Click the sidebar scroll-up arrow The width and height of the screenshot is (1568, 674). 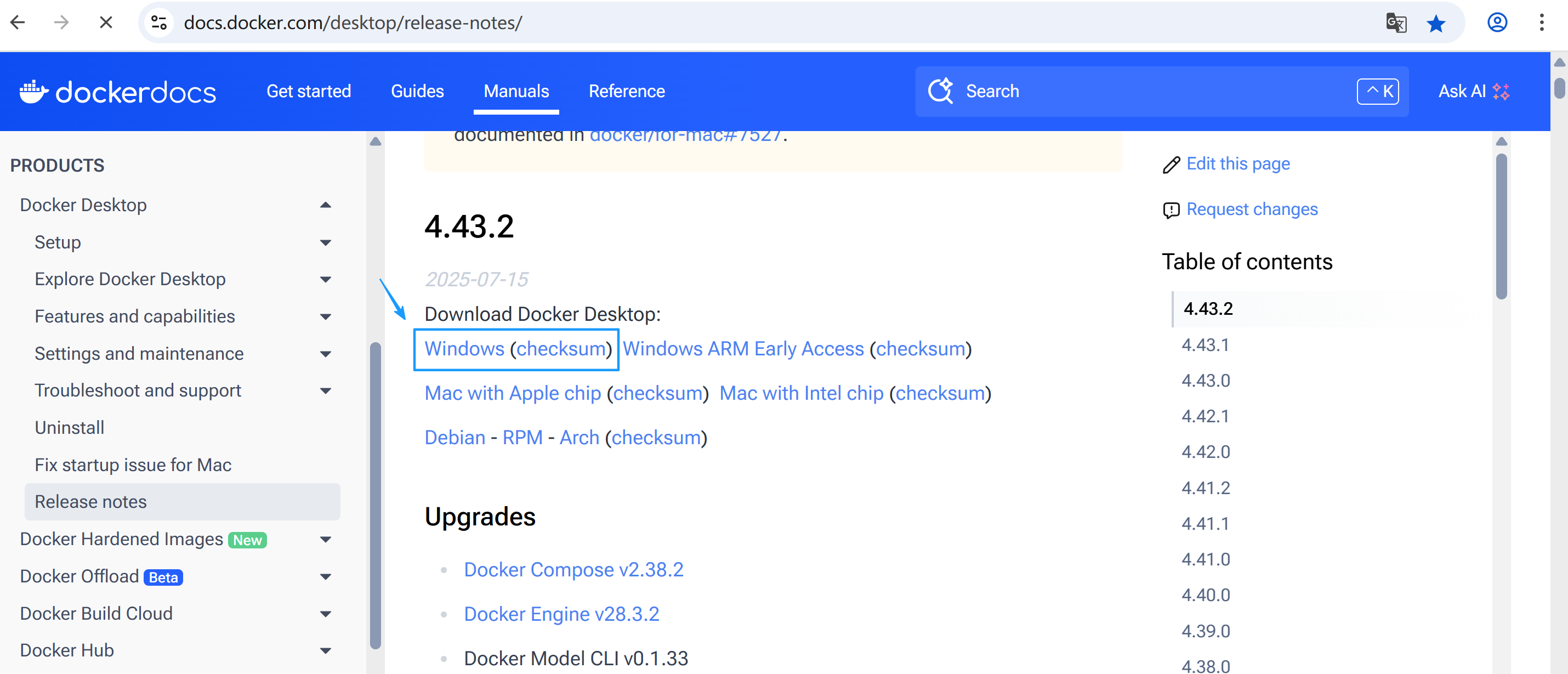tap(376, 141)
